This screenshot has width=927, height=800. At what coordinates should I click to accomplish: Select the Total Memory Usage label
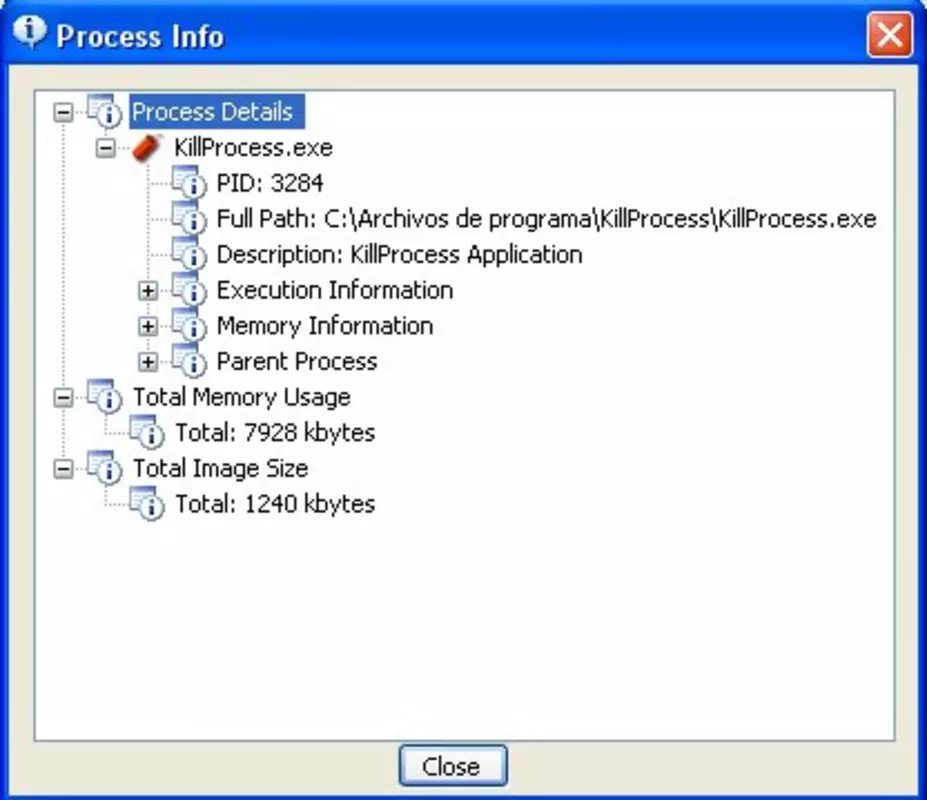[x=241, y=397]
